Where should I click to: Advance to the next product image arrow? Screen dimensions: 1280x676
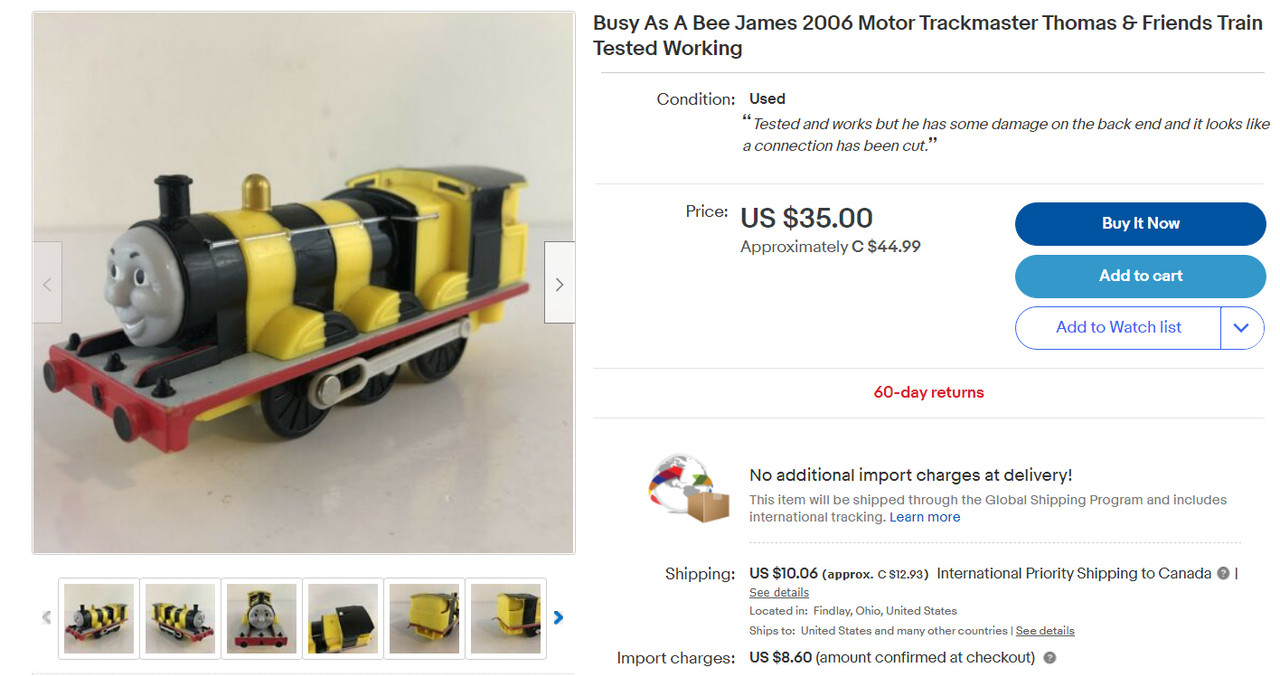559,283
